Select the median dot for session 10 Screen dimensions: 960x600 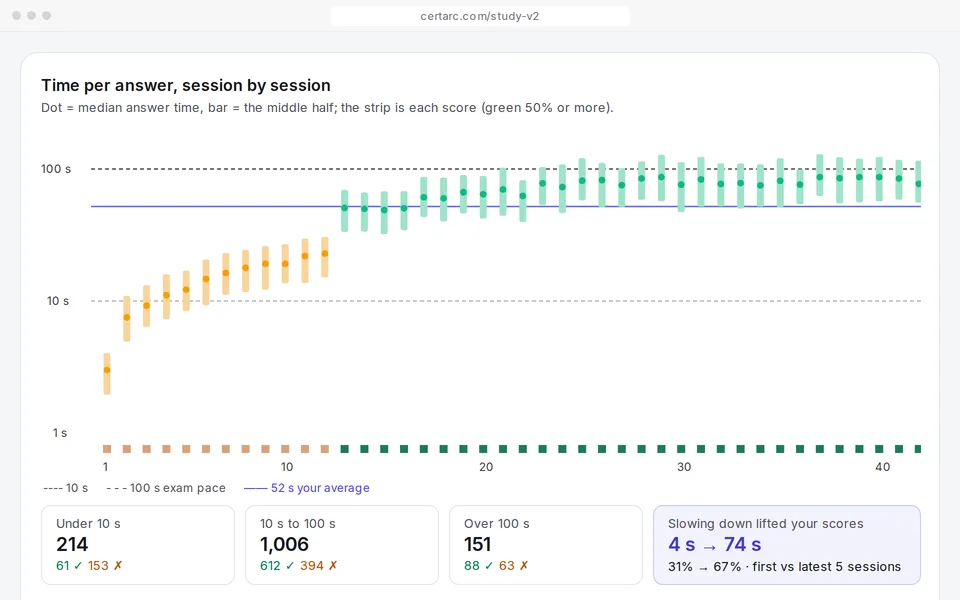285,264
